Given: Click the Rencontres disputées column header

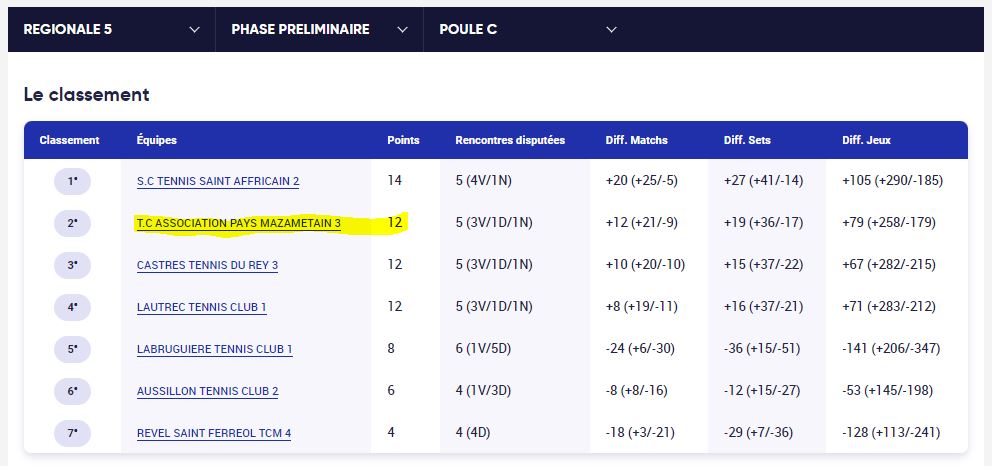Looking at the screenshot, I should pos(509,140).
